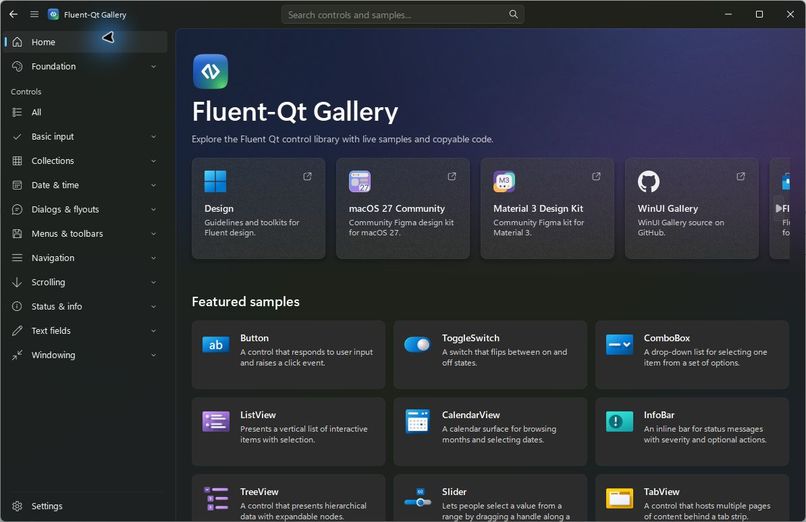Click the Navigation lines icon

17,258
